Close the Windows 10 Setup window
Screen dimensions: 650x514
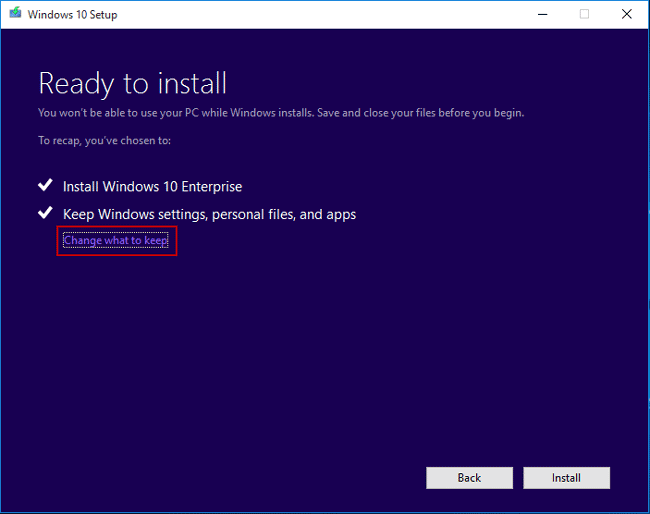[x=627, y=14]
